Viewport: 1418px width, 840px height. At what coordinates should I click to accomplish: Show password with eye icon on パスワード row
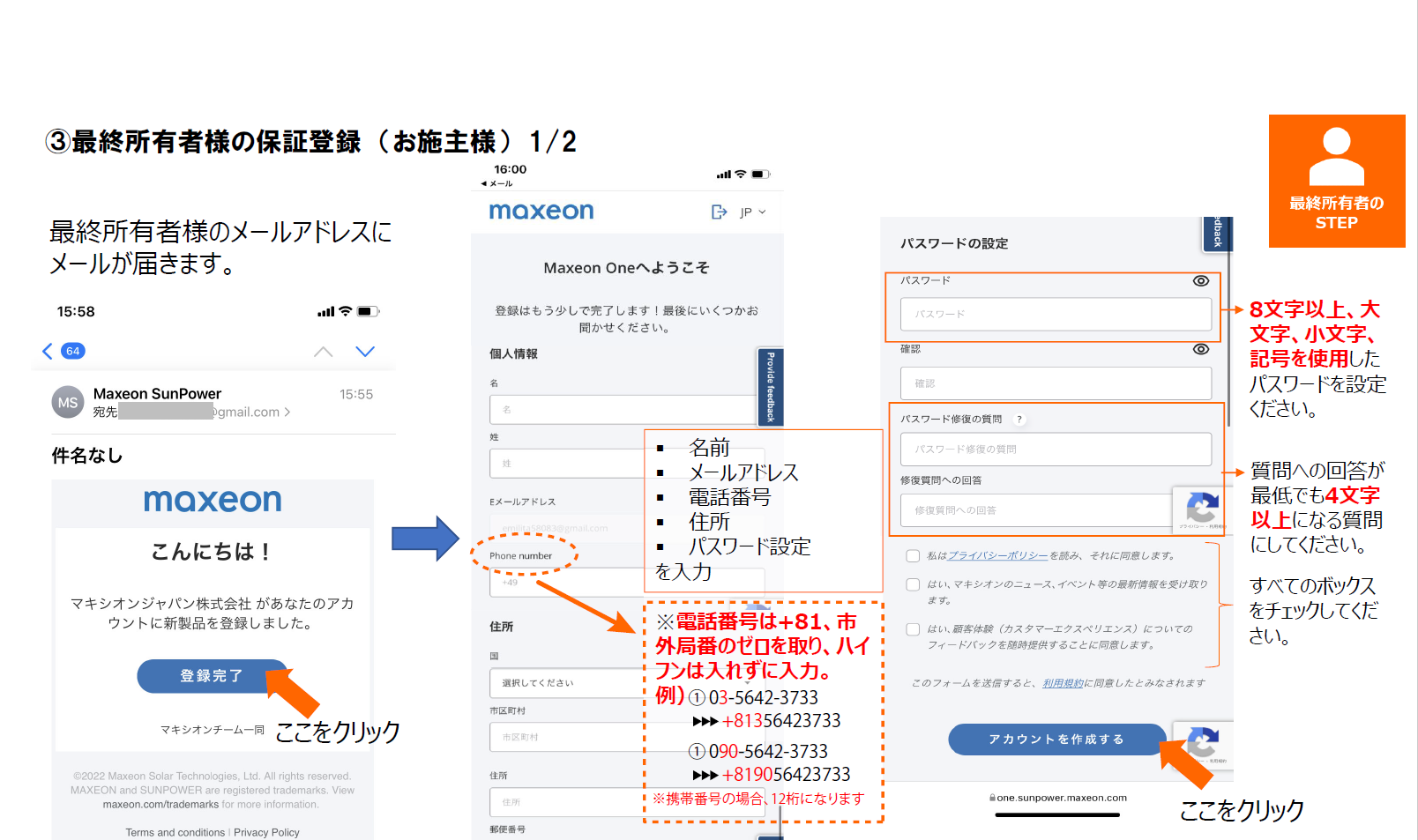pos(1200,280)
